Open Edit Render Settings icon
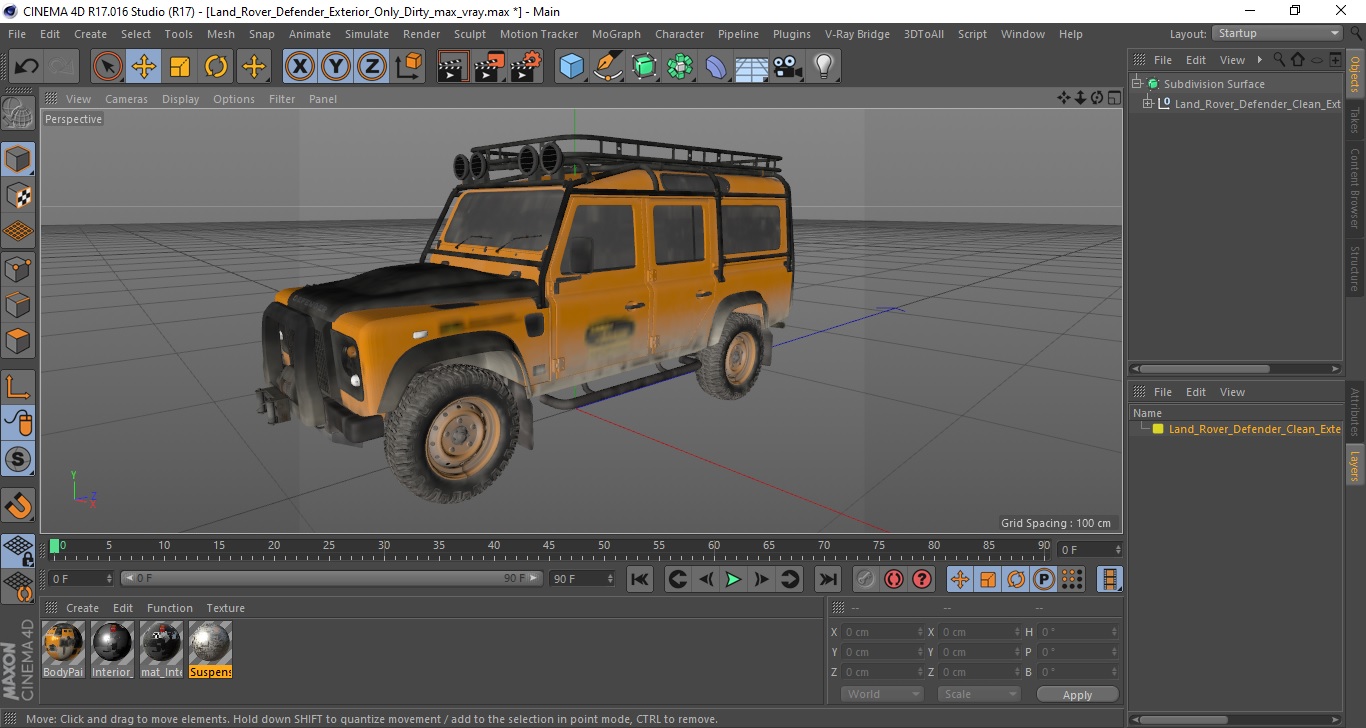The height and width of the screenshot is (728, 1366). (526, 67)
